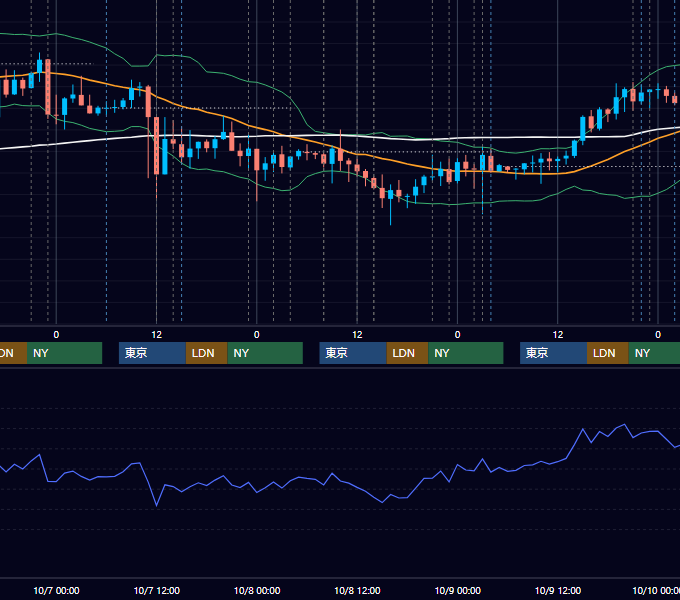
Task: Click the 10/7 00:00 date label
Action: click(56, 590)
